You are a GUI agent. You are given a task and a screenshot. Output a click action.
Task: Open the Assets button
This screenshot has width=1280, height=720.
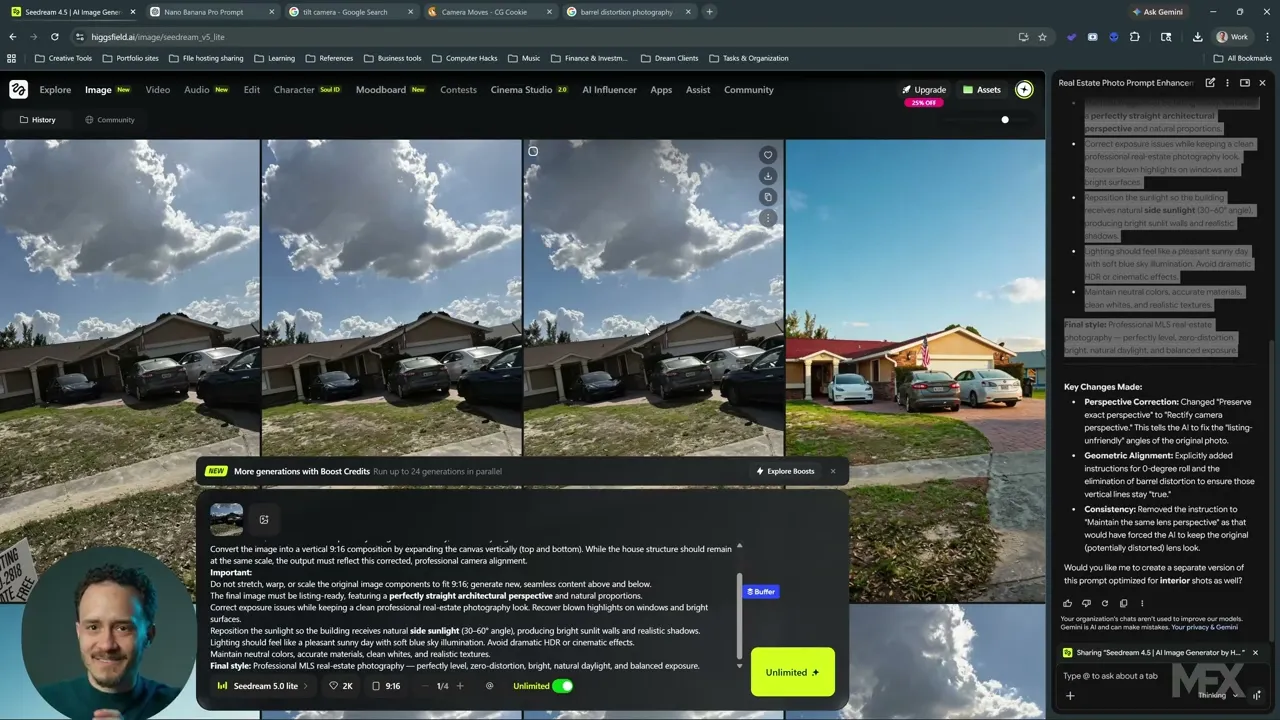[982, 90]
